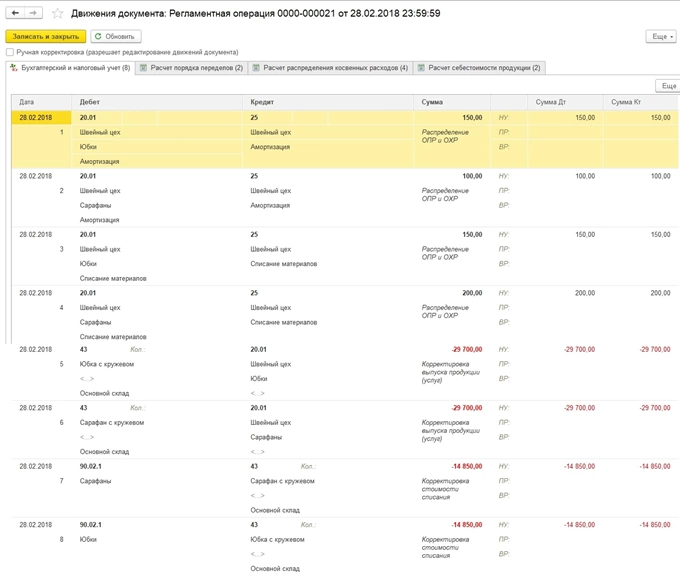Enable the Ручная корректировка checkbox
Screen dimensions: 680x580
coord(10,52)
